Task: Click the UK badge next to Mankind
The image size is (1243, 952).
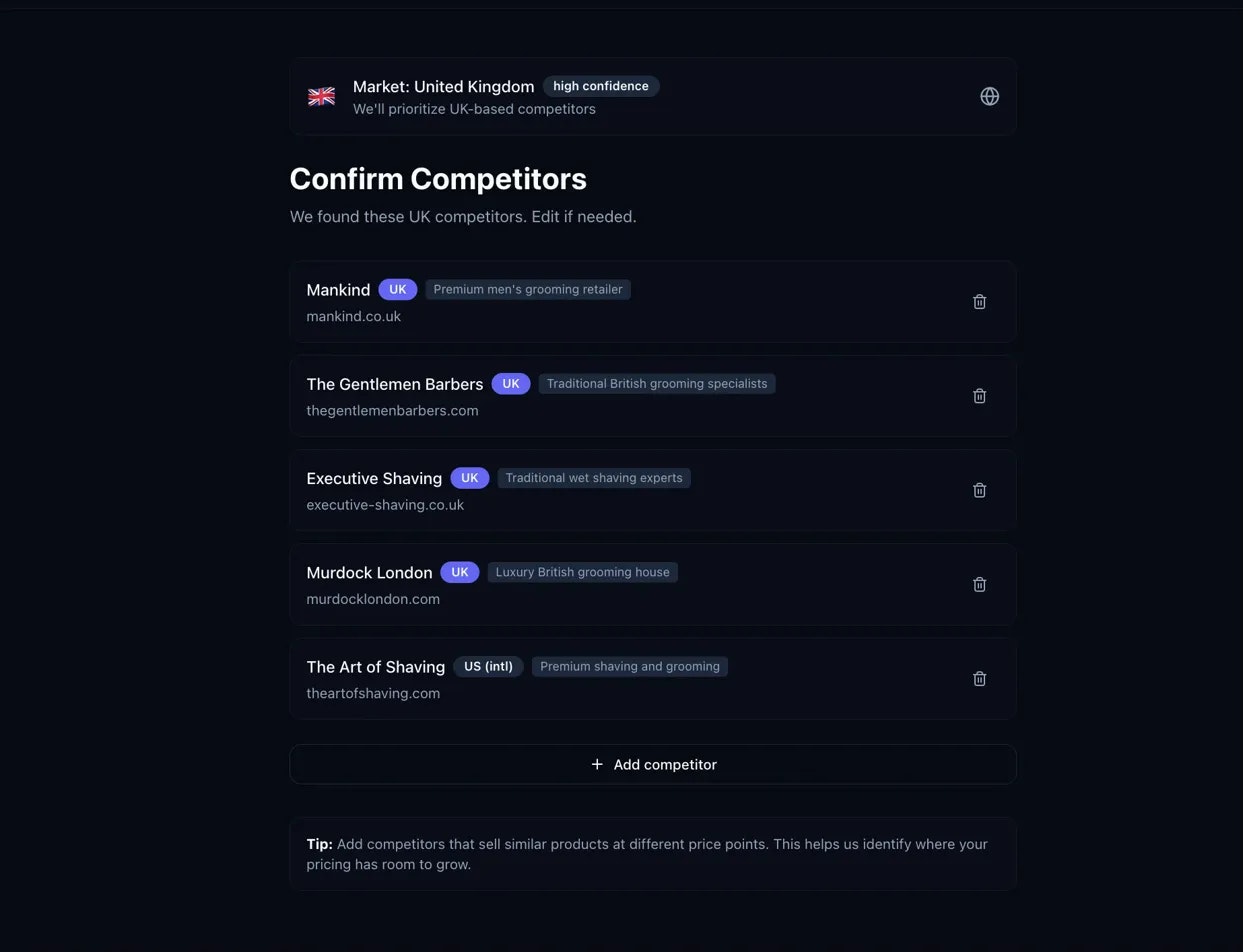Action: 397,289
